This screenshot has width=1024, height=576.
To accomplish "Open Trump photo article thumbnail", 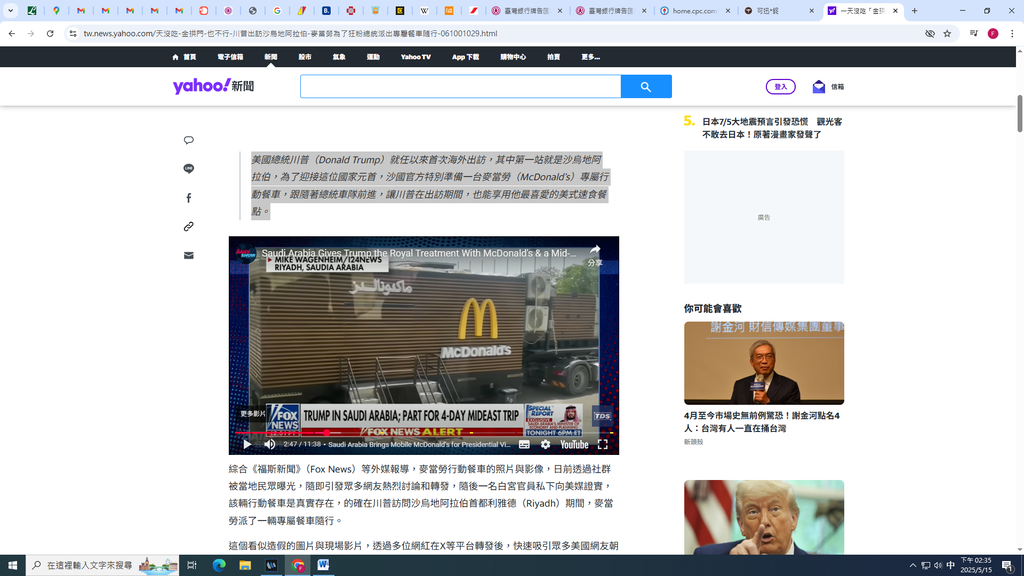I will 764,517.
